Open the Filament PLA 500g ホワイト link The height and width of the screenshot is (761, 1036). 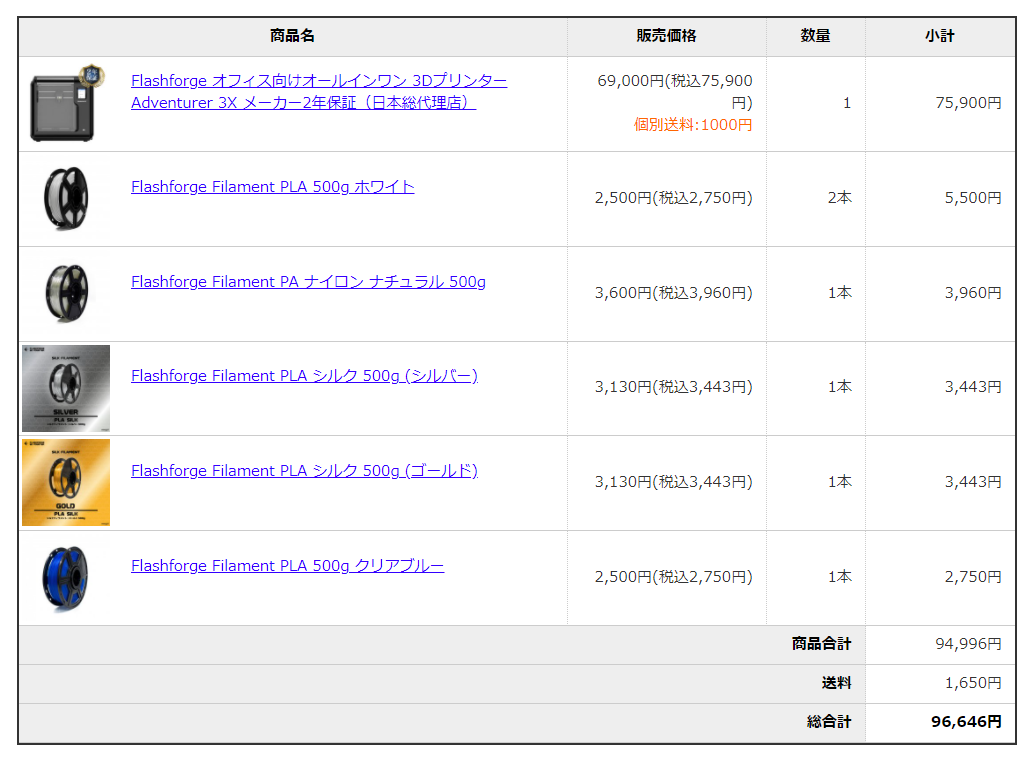coord(272,187)
